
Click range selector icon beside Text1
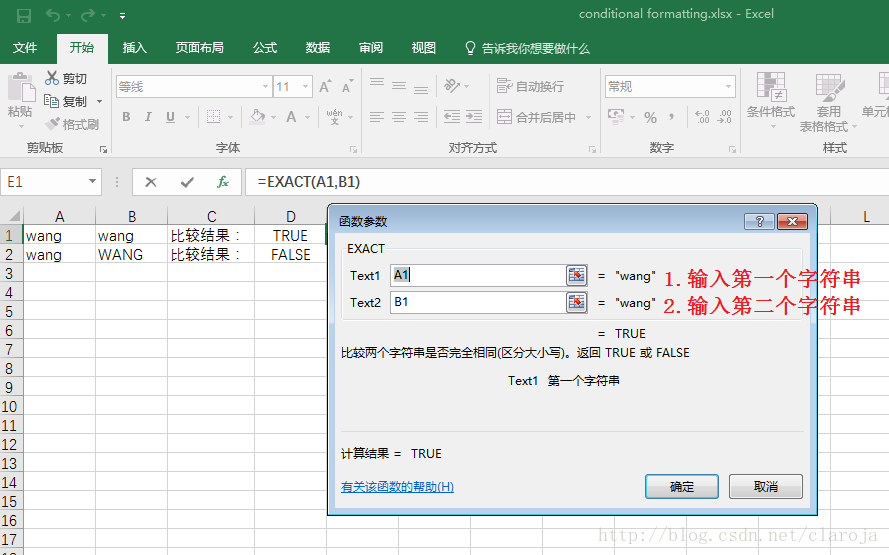coord(577,276)
